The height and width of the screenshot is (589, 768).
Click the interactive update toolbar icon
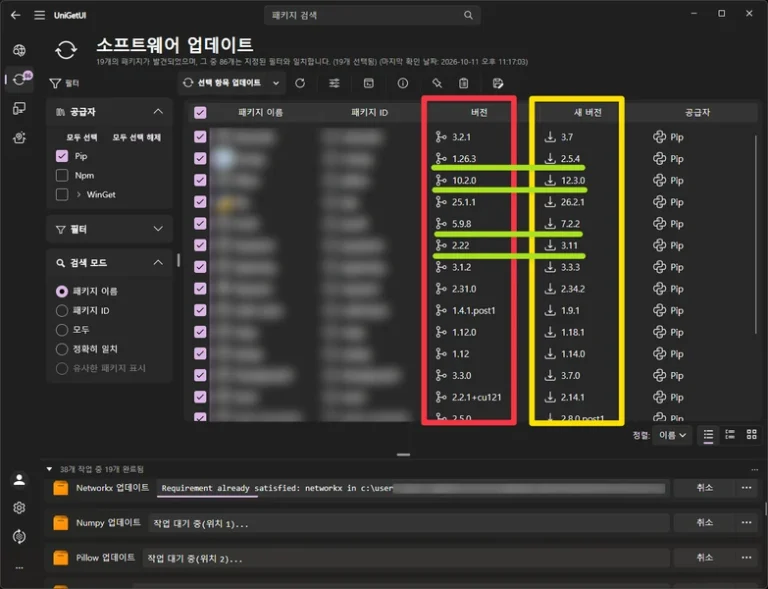369,83
